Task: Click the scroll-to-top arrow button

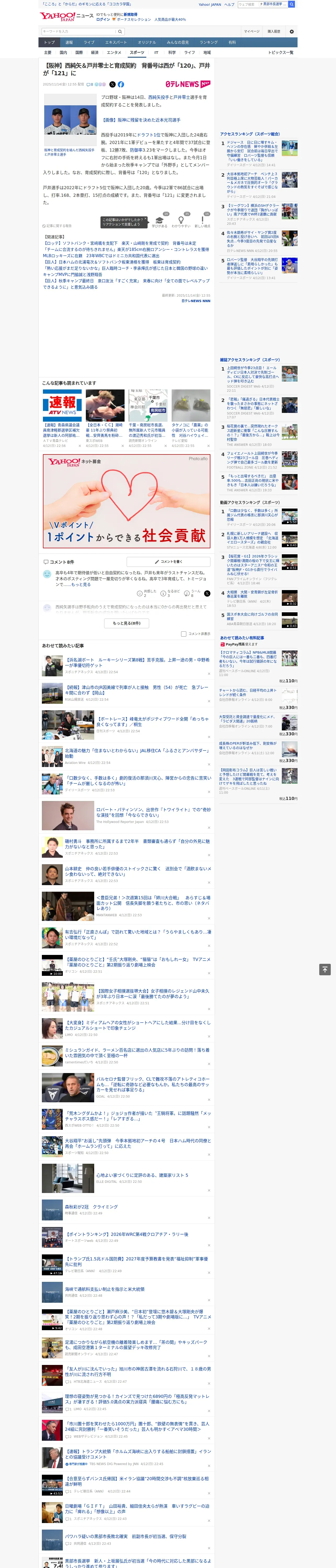Action: [x=324, y=970]
